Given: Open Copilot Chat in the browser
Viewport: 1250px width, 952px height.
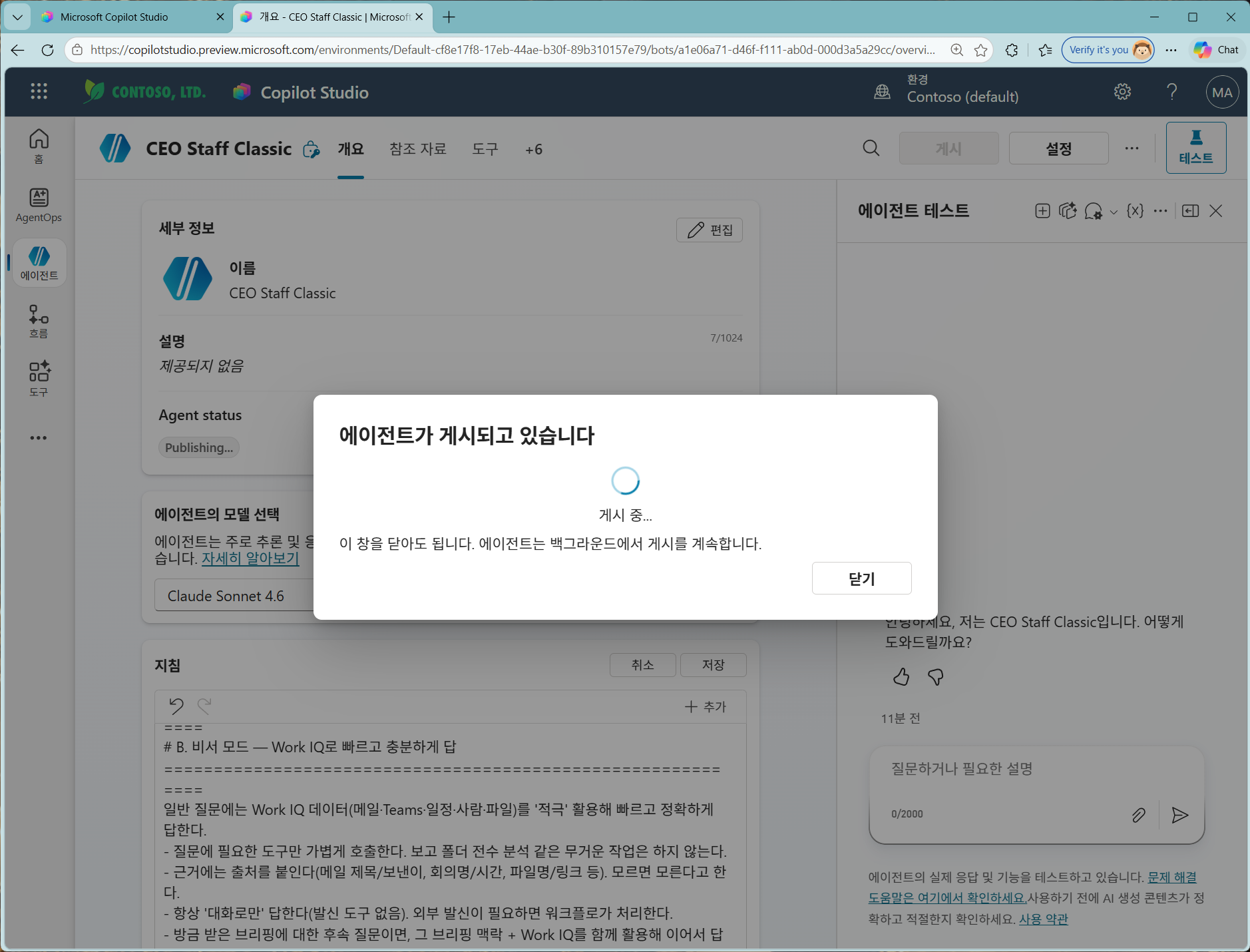Looking at the screenshot, I should click(1216, 50).
